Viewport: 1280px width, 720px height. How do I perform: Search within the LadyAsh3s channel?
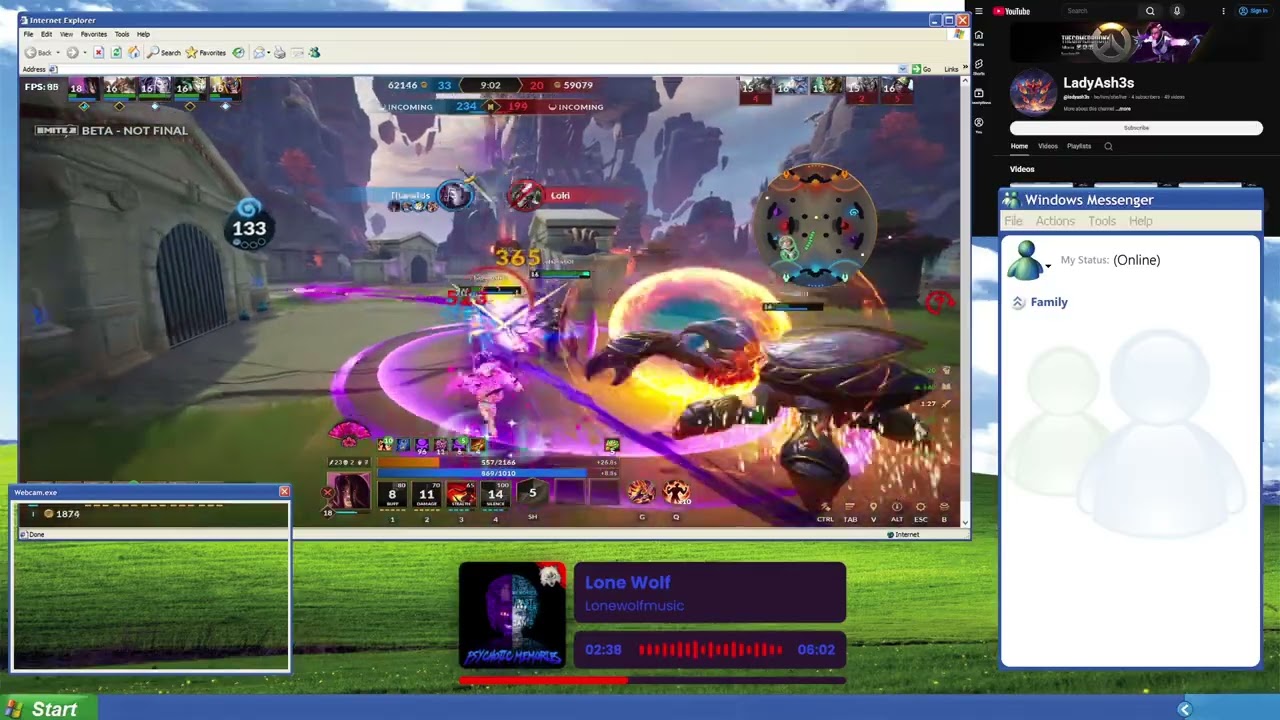1108,146
